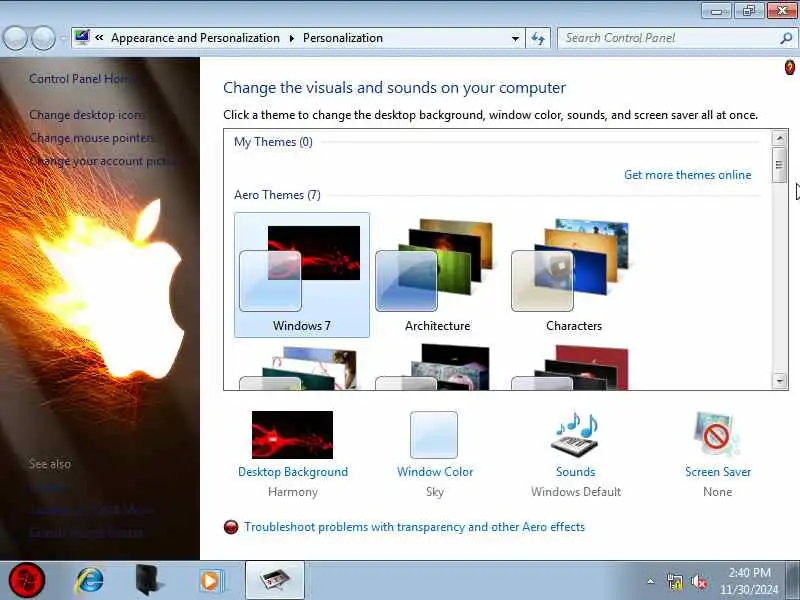The width and height of the screenshot is (800, 600).
Task: Click the Control Panel address icon
Action: 82,37
